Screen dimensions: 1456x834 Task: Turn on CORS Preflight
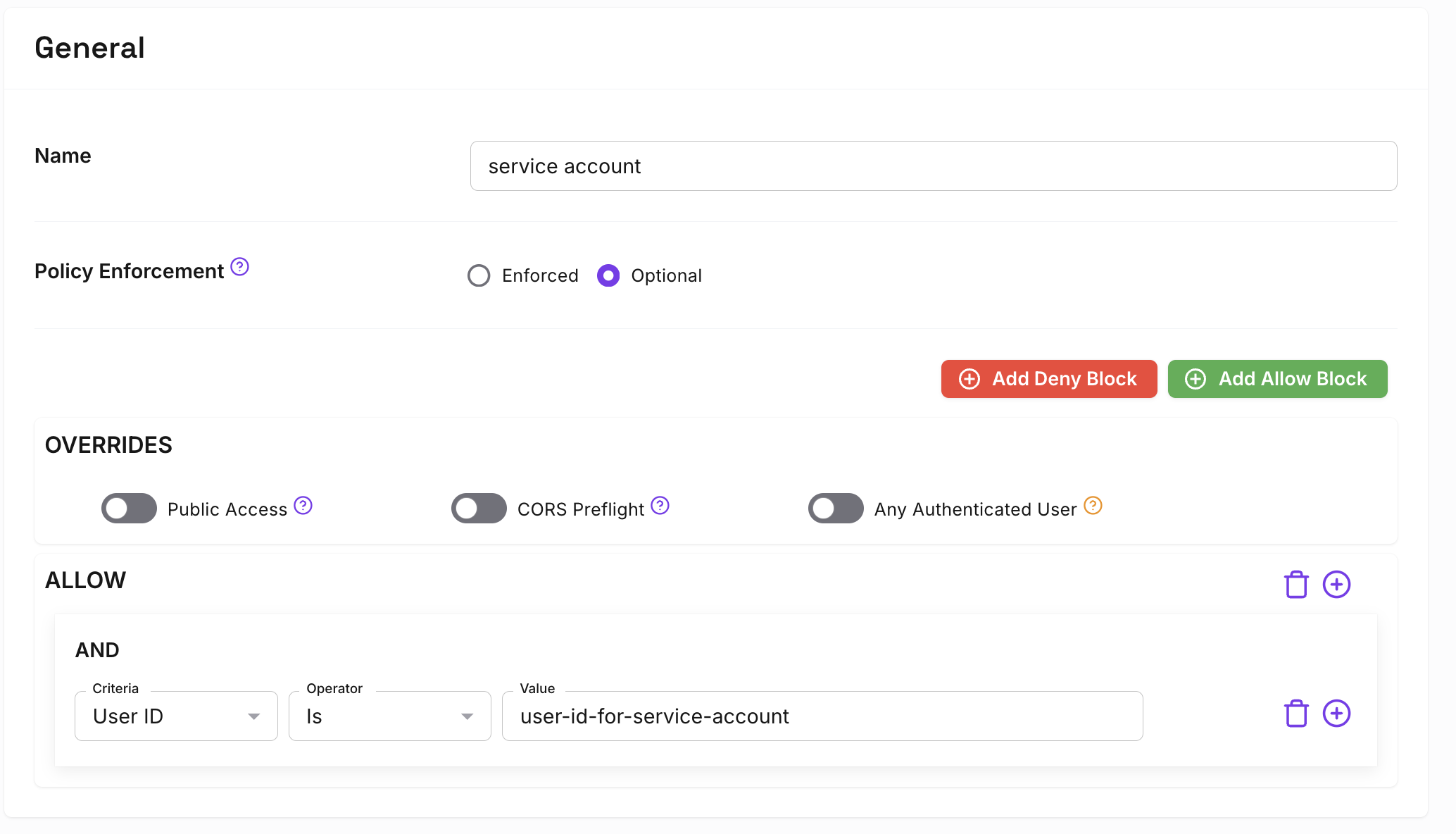(x=479, y=508)
